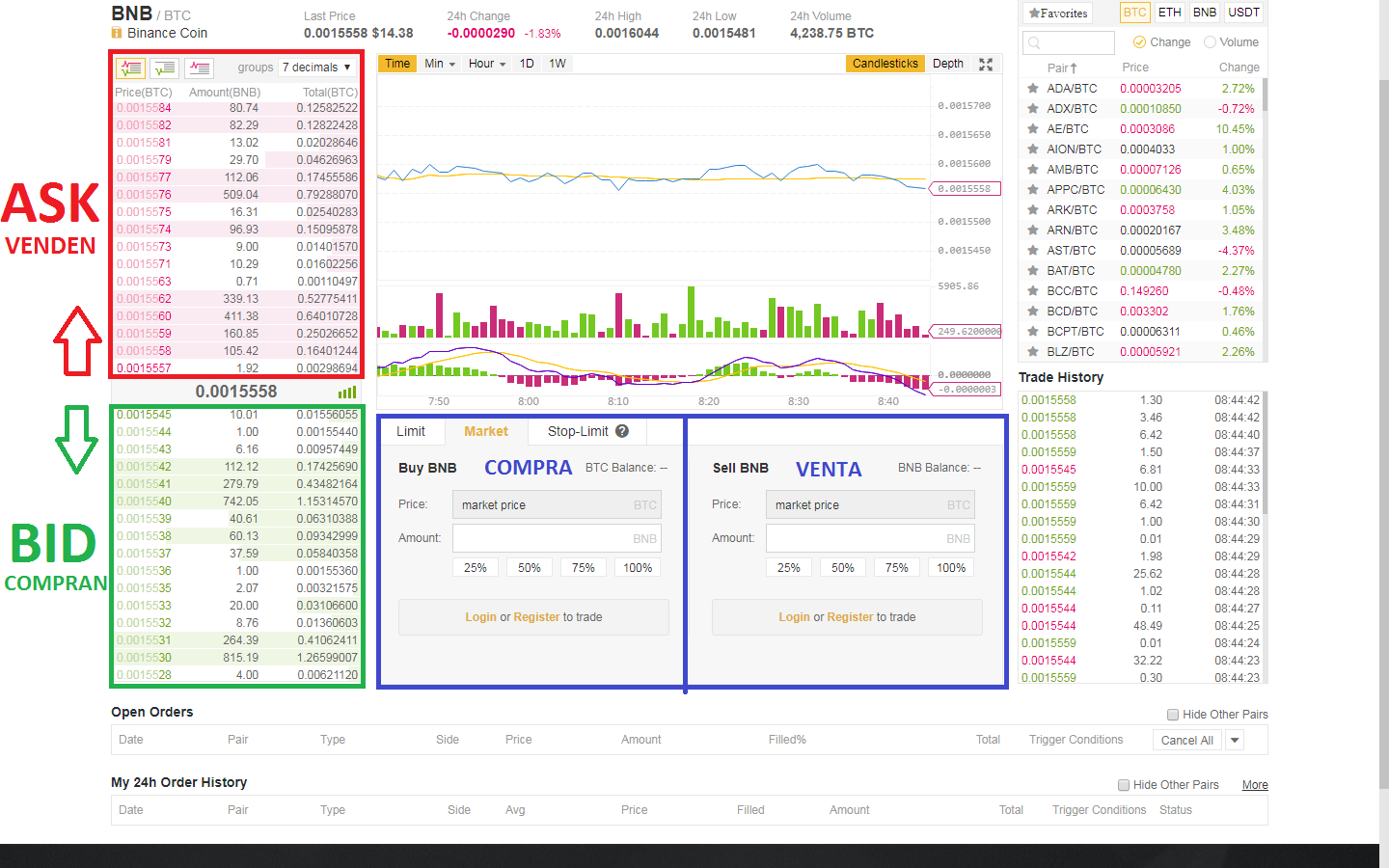Show sell orders only in order book

[x=200, y=68]
